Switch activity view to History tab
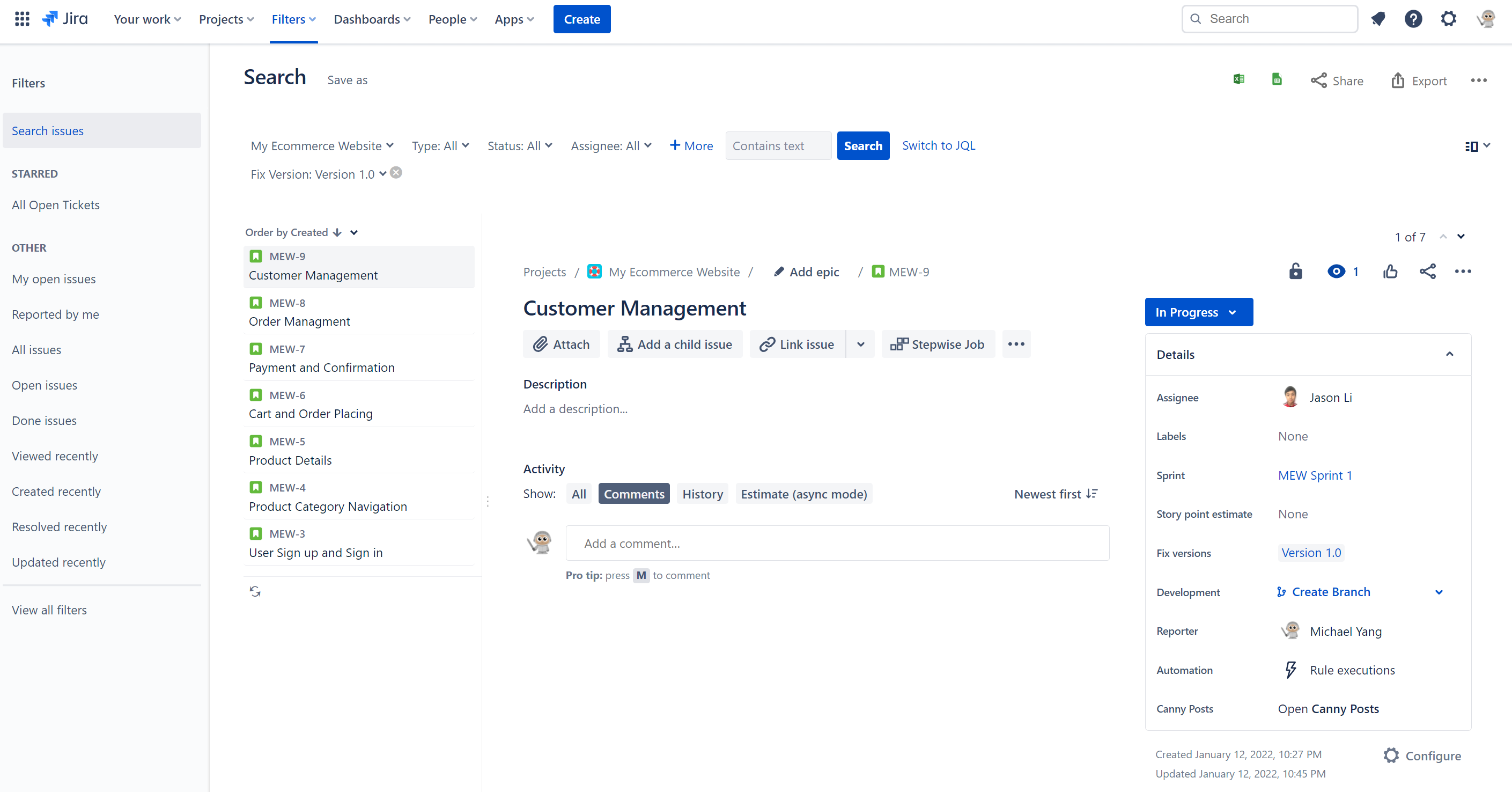This screenshot has width=1512, height=792. point(703,494)
